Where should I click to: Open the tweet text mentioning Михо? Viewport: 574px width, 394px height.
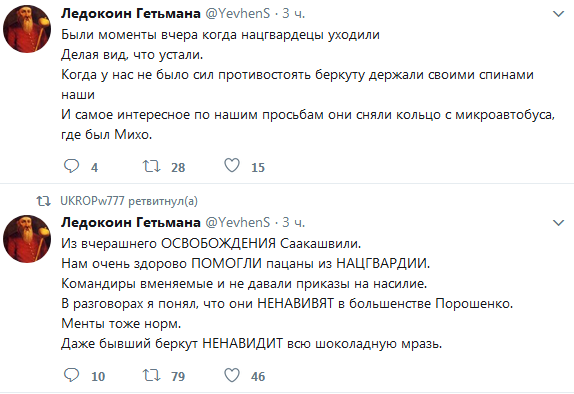coord(308,85)
